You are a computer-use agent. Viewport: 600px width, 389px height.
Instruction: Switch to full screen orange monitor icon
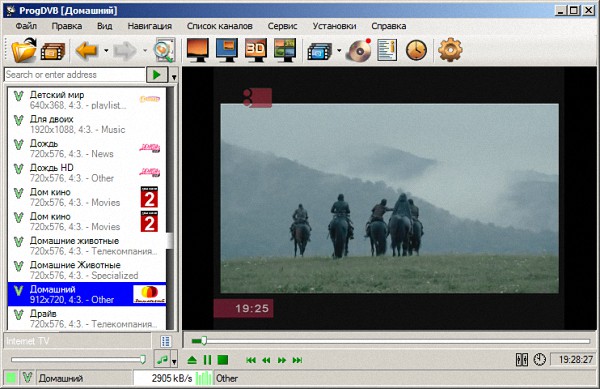198,50
